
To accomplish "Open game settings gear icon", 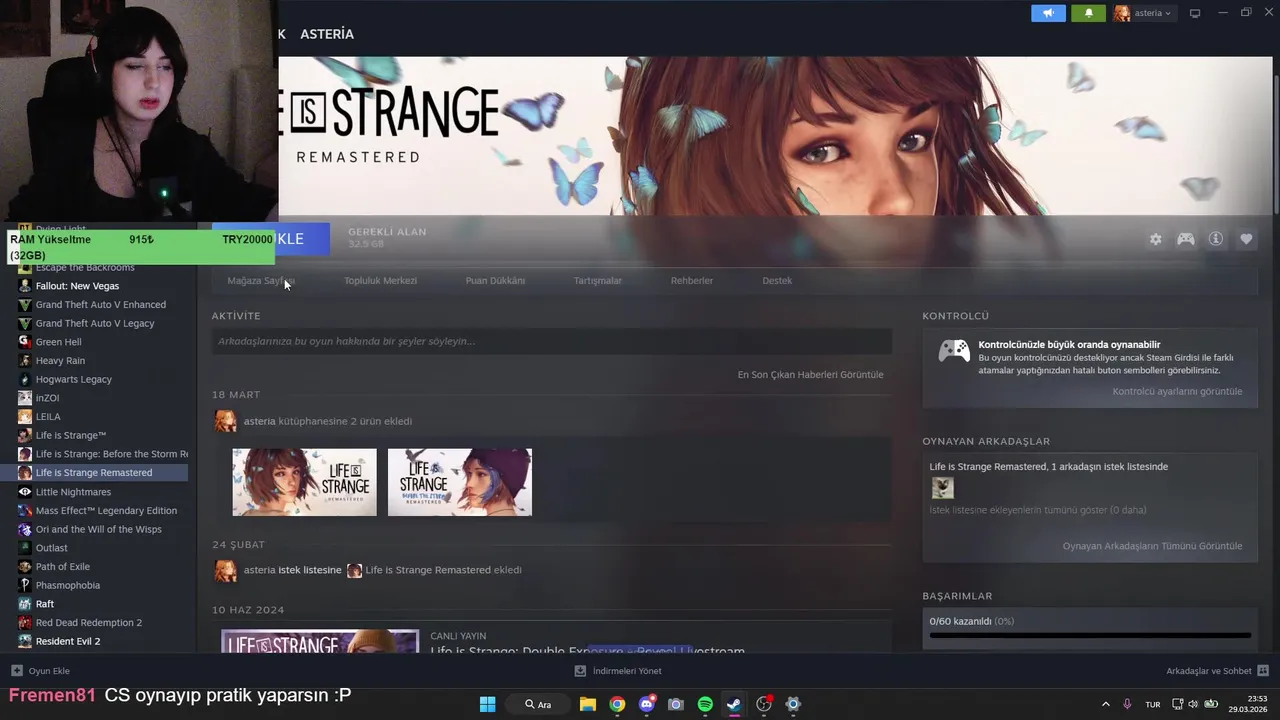I will [1156, 239].
